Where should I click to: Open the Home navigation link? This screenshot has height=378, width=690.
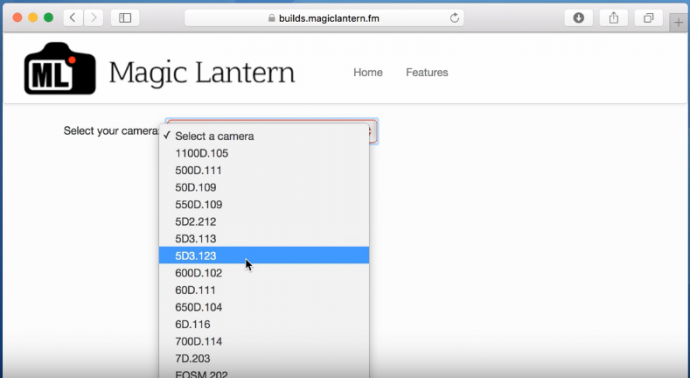point(368,72)
